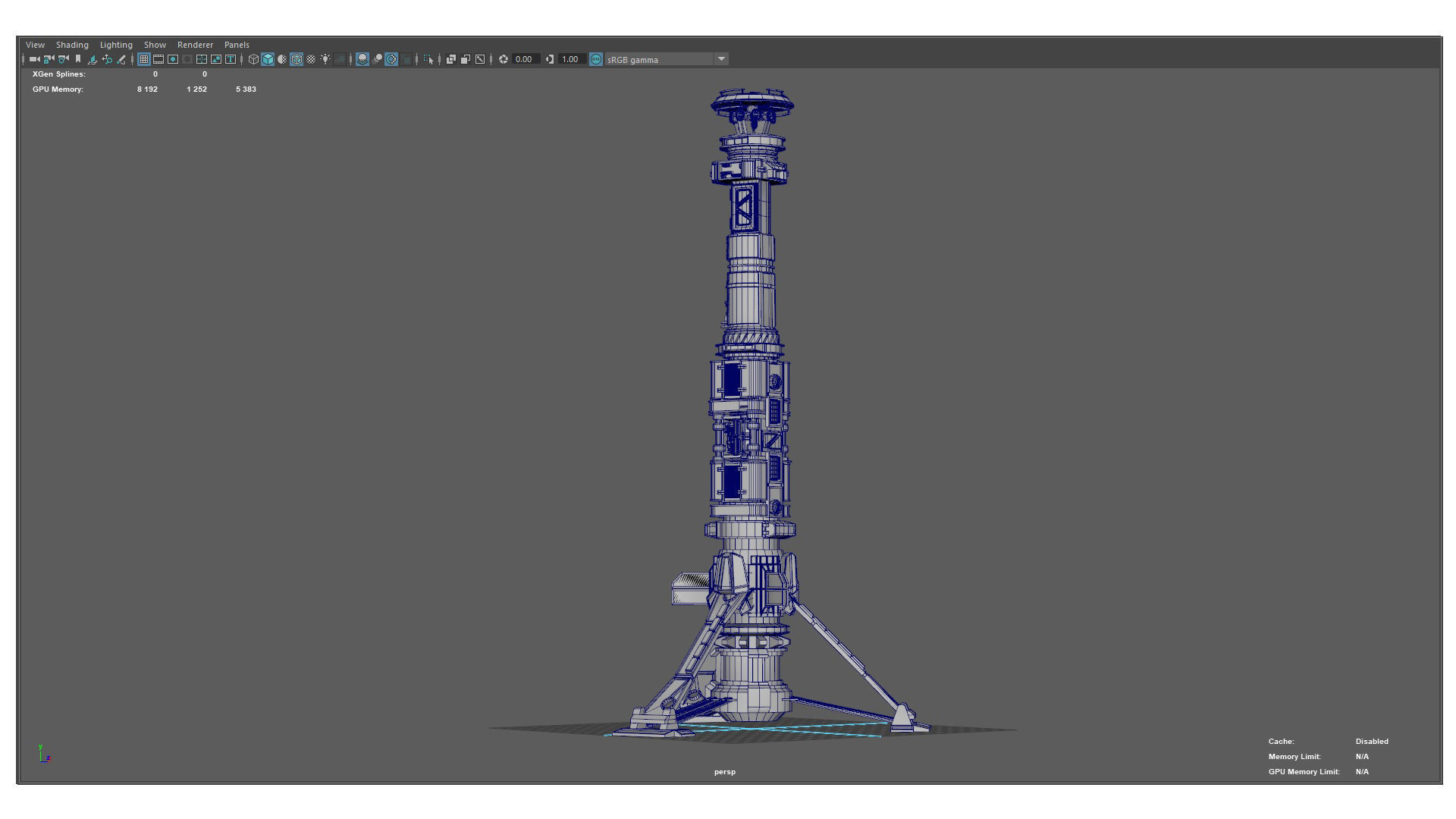The image size is (1456, 819).
Task: Open the Panels menu
Action: click(237, 45)
